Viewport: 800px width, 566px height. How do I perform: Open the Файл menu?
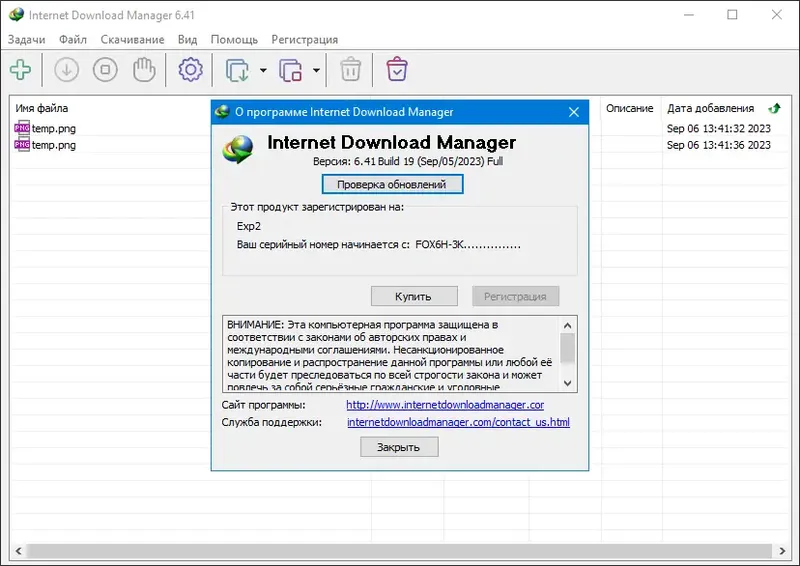pyautogui.click(x=72, y=40)
